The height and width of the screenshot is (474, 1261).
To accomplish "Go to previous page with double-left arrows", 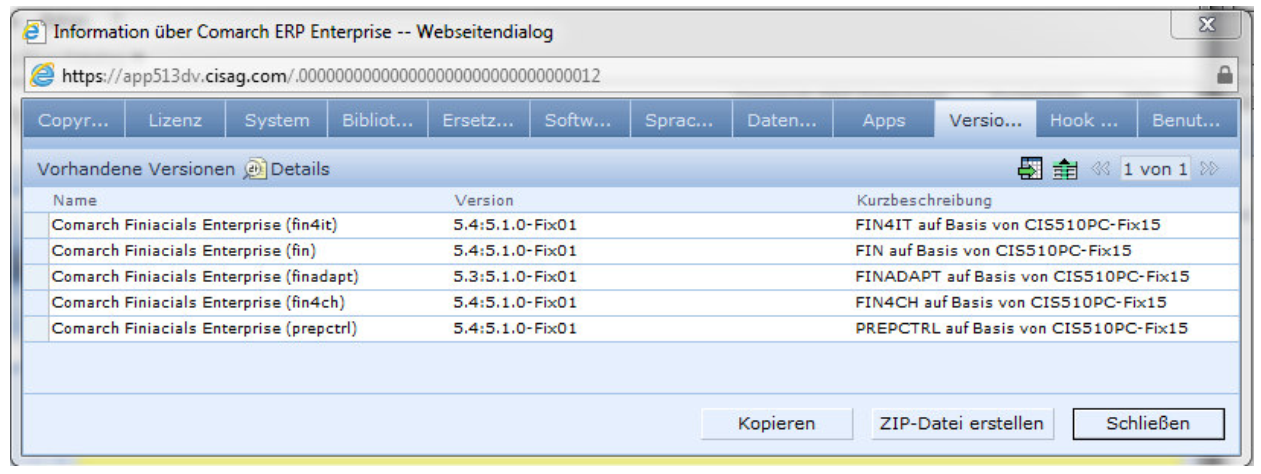I will [1100, 170].
